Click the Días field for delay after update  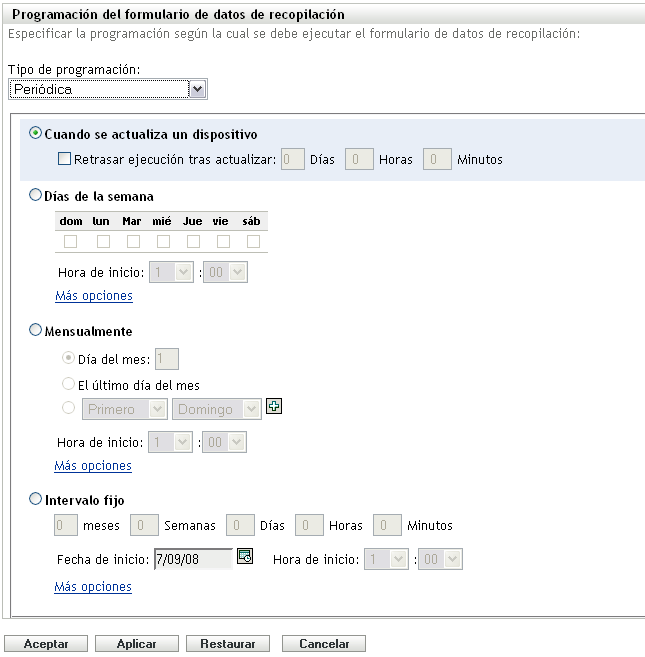[x=293, y=159]
